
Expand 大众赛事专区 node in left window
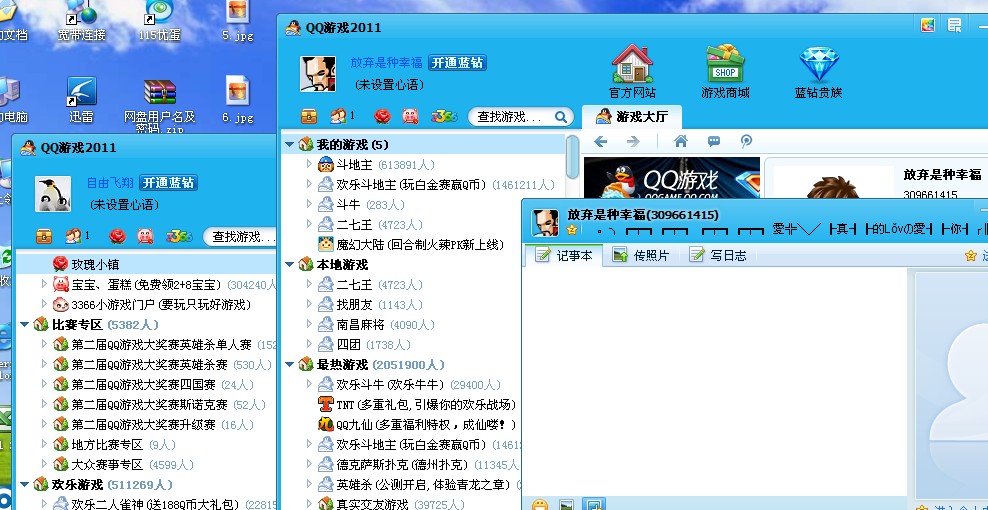point(44,465)
